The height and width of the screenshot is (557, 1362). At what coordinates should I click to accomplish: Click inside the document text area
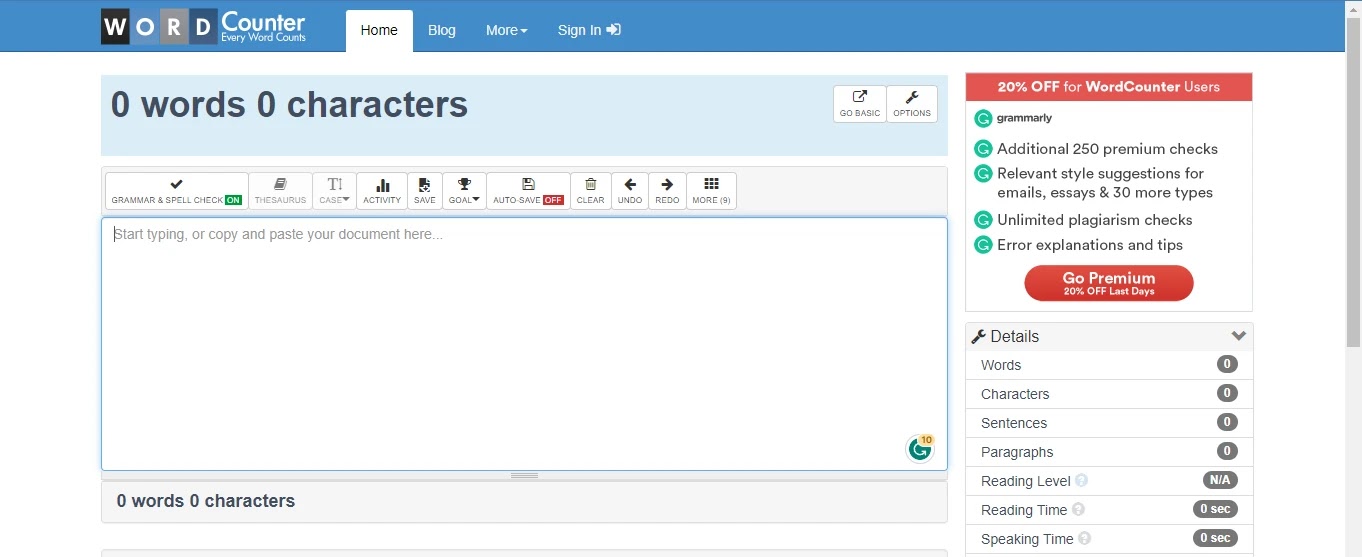coord(524,343)
